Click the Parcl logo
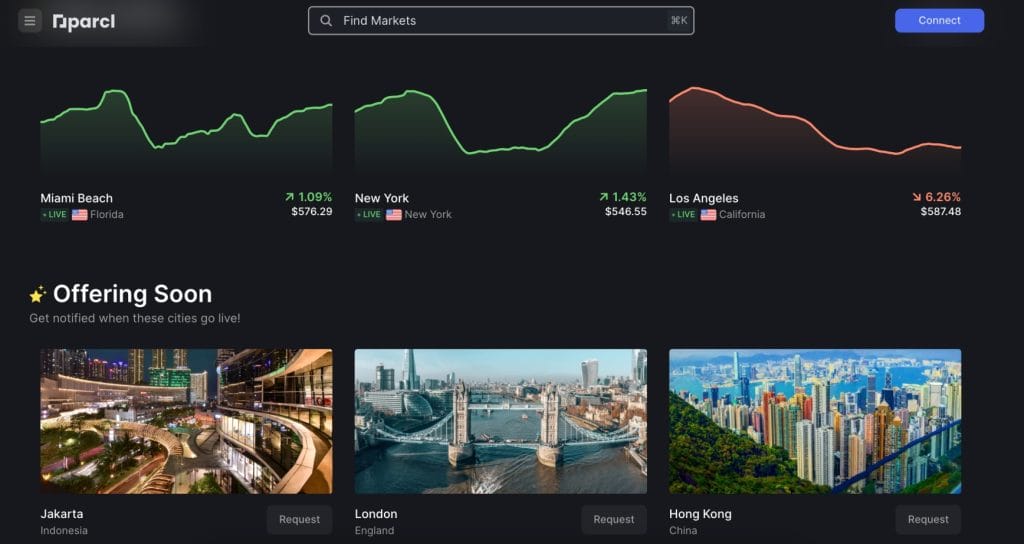 (84, 22)
